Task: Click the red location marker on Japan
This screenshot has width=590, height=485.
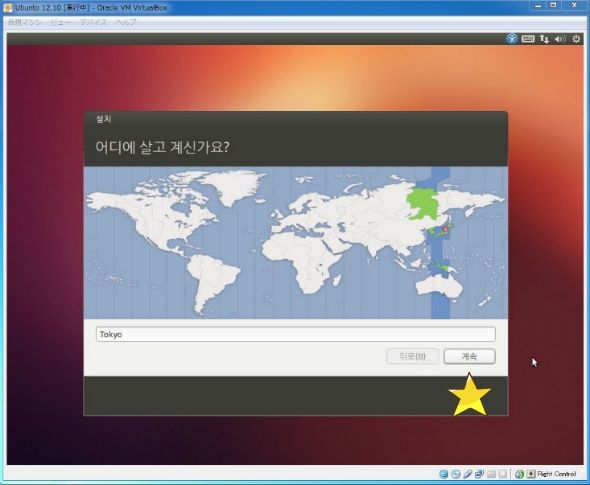Action: pos(446,229)
